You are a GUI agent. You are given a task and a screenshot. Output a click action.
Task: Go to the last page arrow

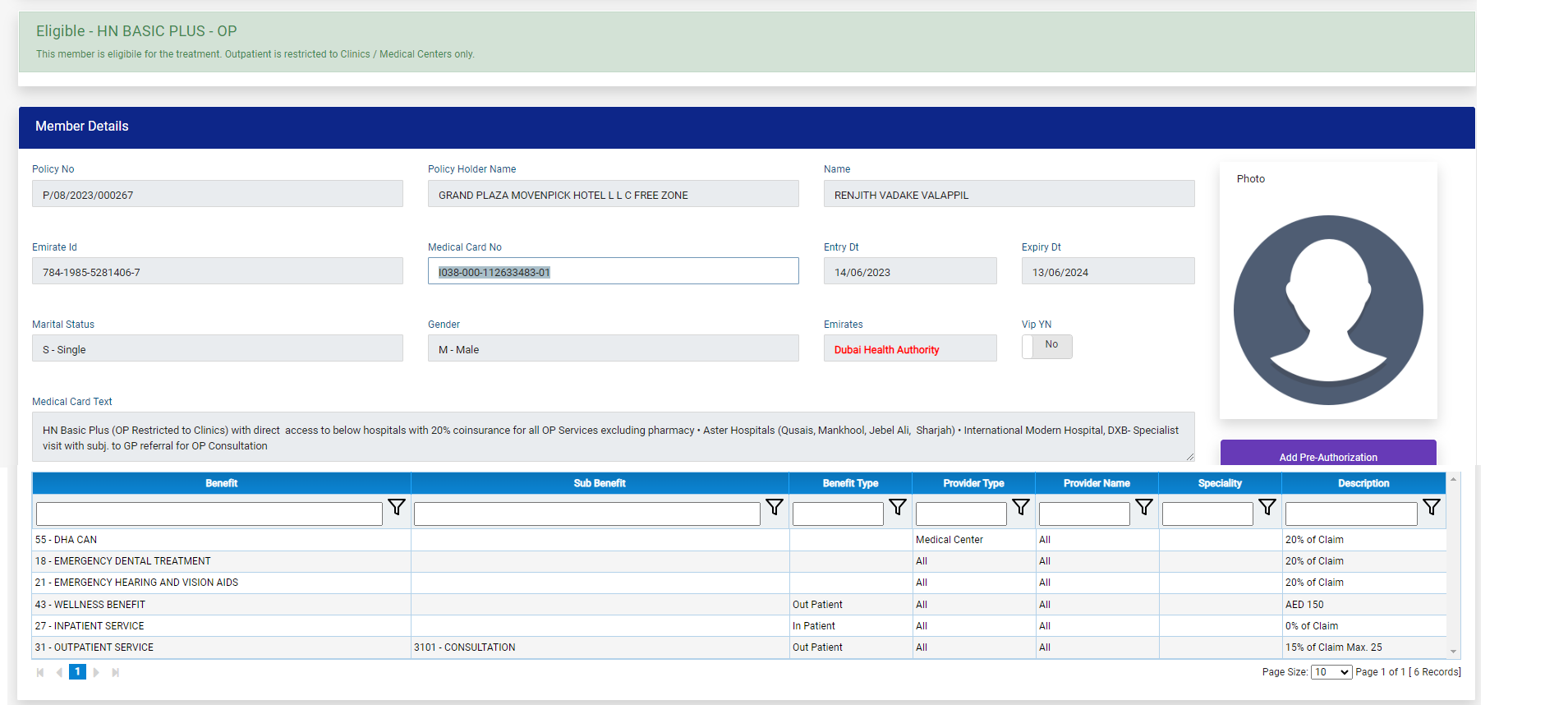pos(116,672)
